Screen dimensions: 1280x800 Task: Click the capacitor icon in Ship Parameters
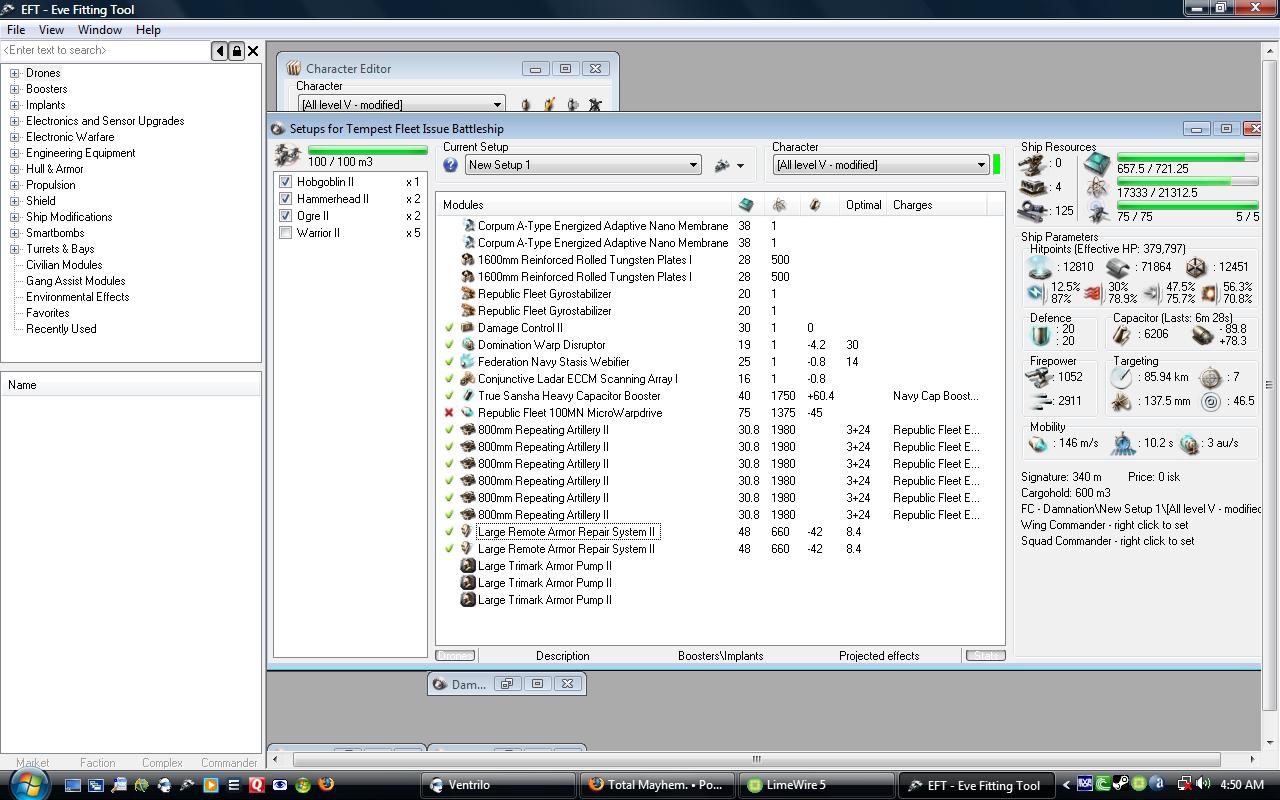click(x=1122, y=336)
